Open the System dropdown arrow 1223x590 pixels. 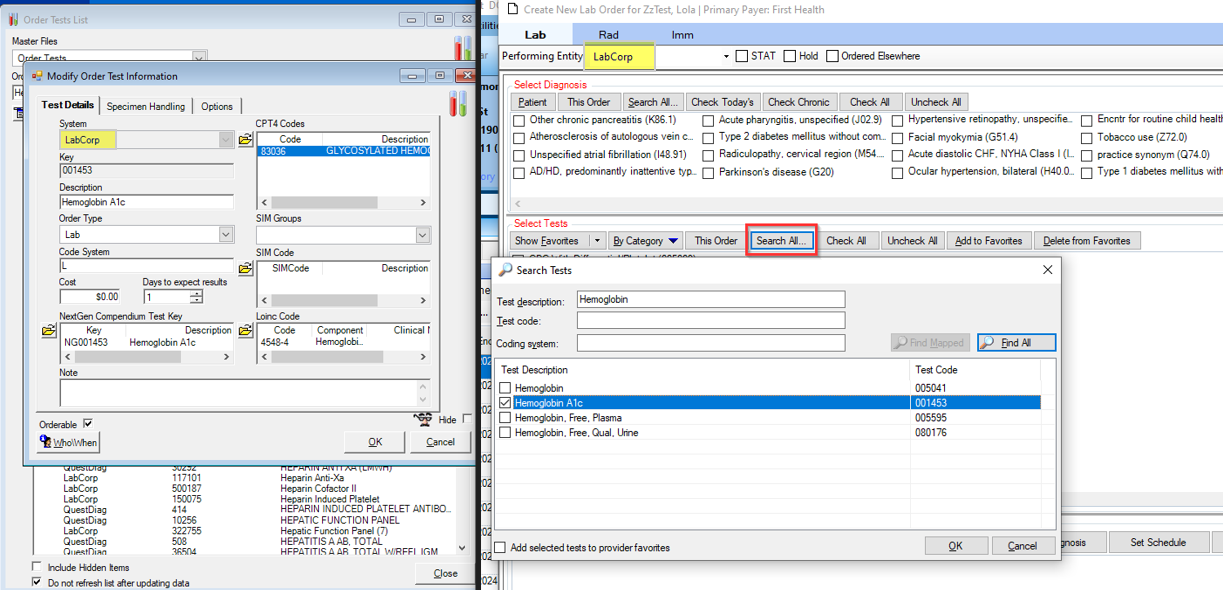226,140
